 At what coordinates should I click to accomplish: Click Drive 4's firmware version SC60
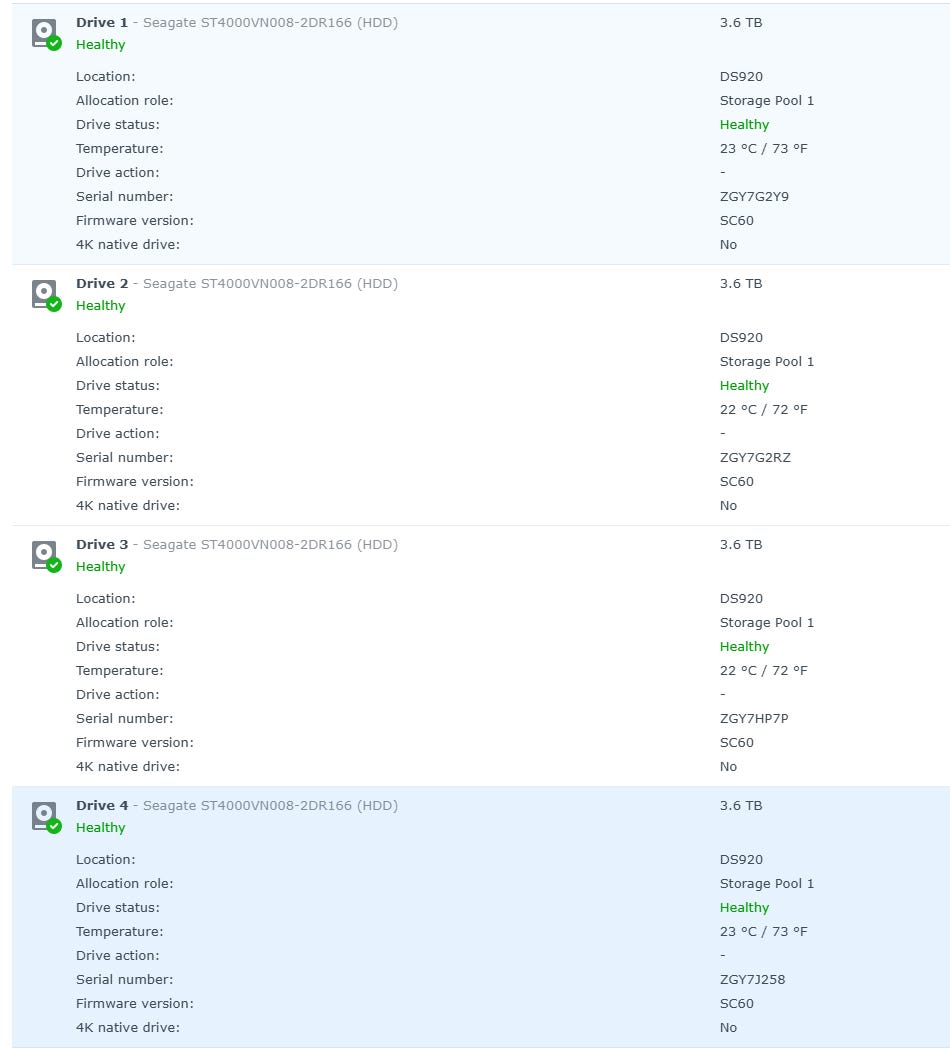[x=737, y=1004]
